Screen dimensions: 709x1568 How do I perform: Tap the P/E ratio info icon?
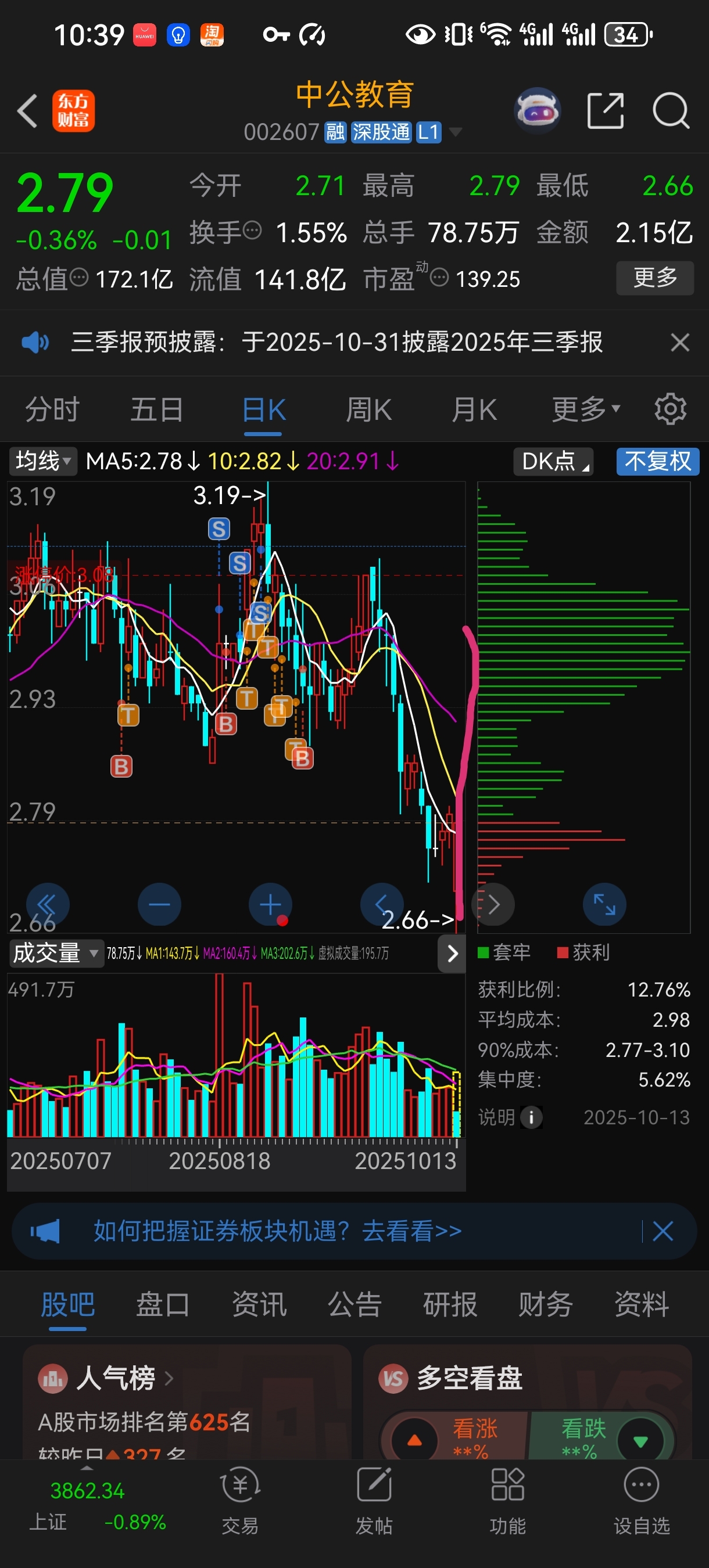(439, 278)
